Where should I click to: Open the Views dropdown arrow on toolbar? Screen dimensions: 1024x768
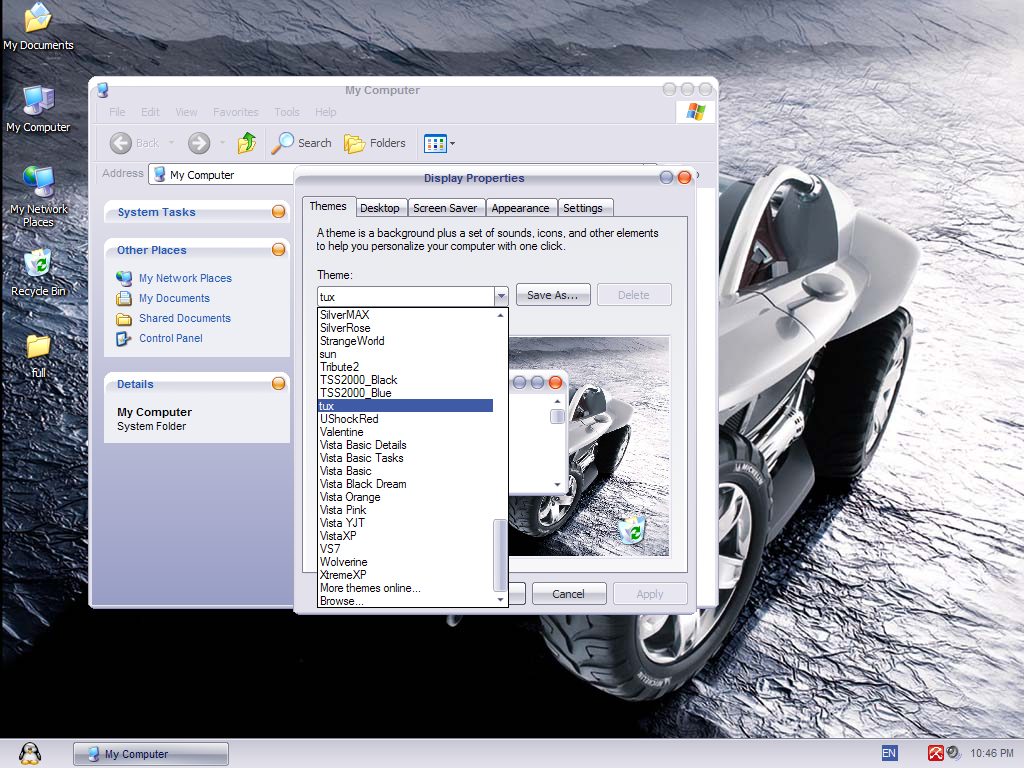451,143
